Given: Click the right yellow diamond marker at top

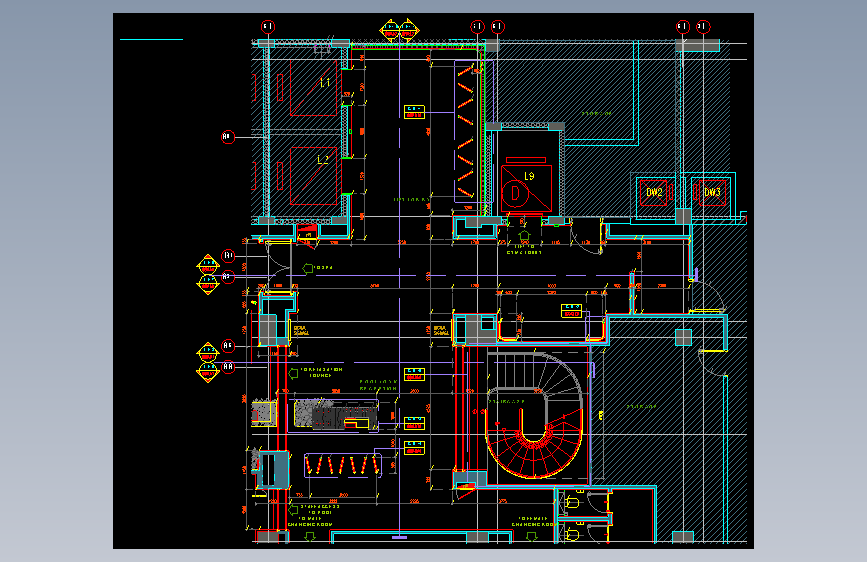Looking at the screenshot, I should [408, 30].
